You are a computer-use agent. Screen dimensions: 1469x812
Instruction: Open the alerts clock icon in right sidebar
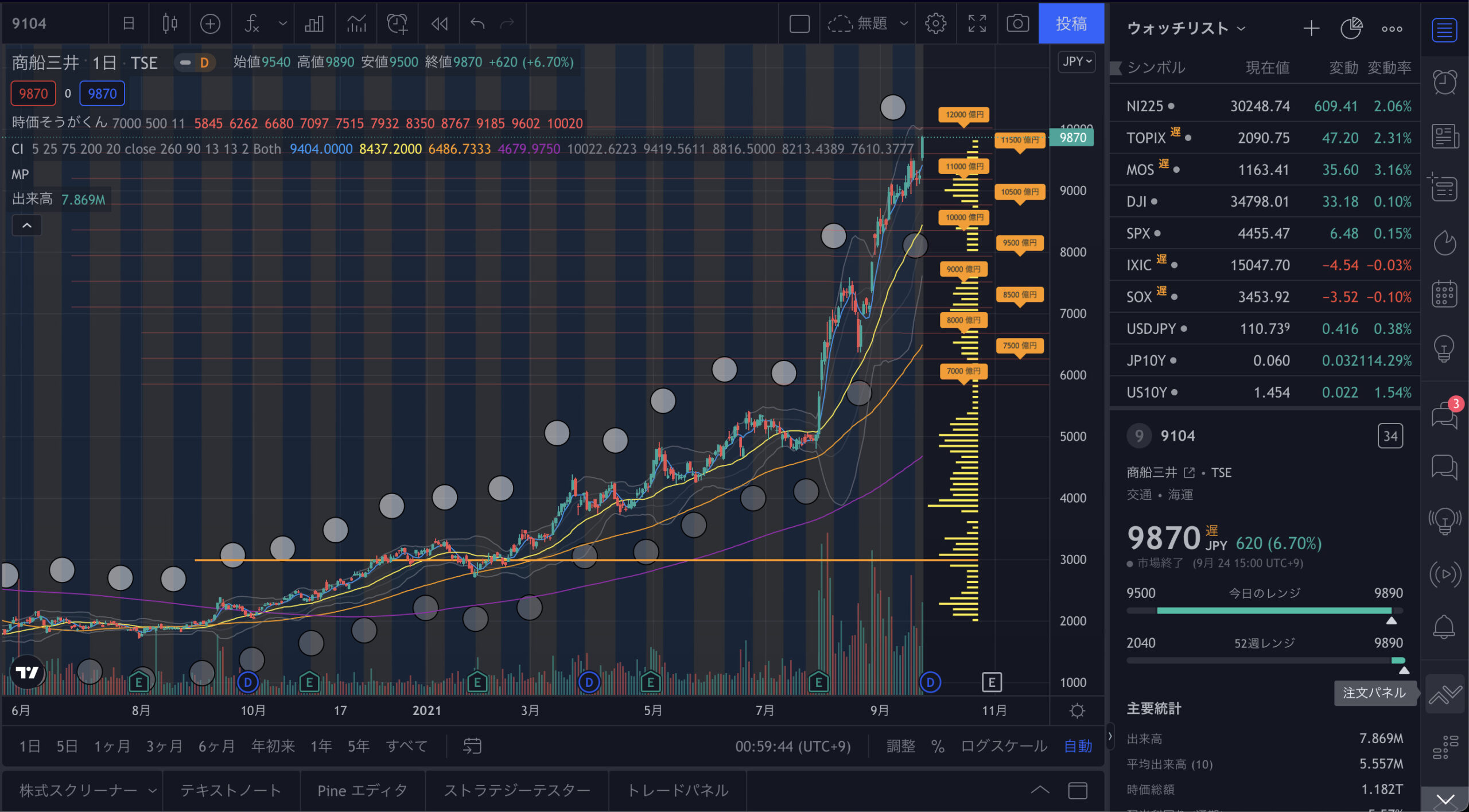(x=1445, y=82)
